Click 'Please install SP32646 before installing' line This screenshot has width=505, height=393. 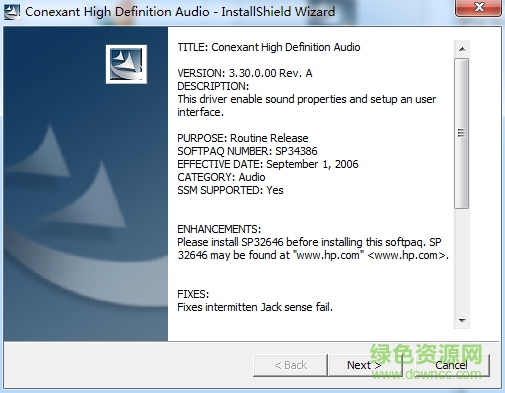(309, 242)
